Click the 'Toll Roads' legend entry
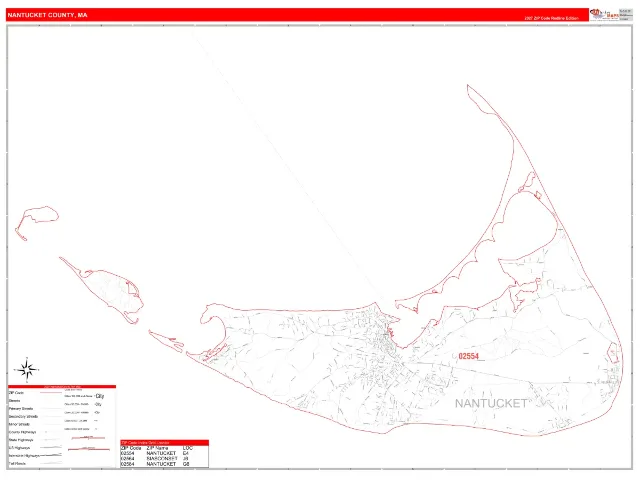Viewport: 640px width, 480px height. tap(17, 464)
